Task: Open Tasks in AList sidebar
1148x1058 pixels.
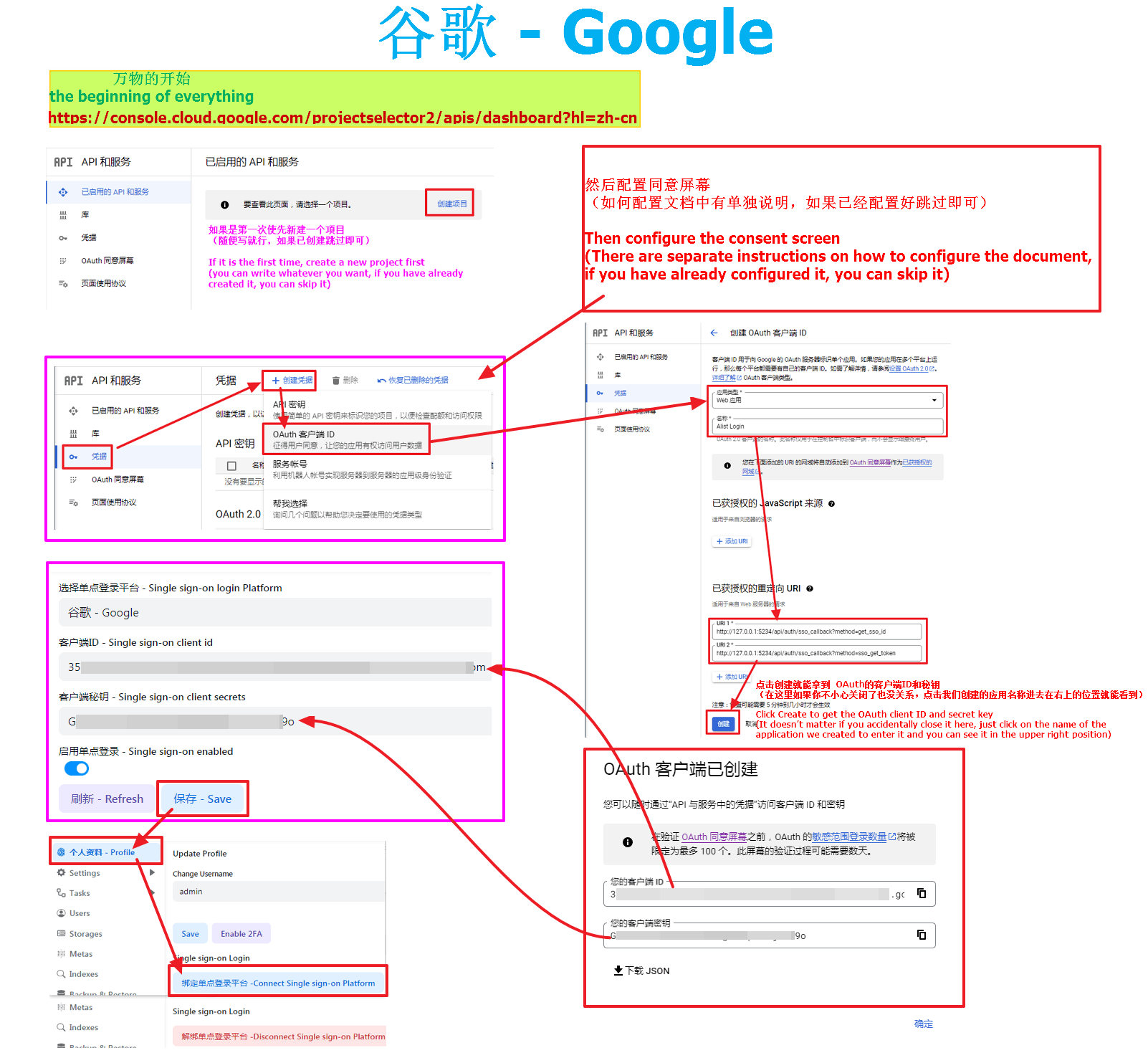Action: pyautogui.click(x=79, y=893)
